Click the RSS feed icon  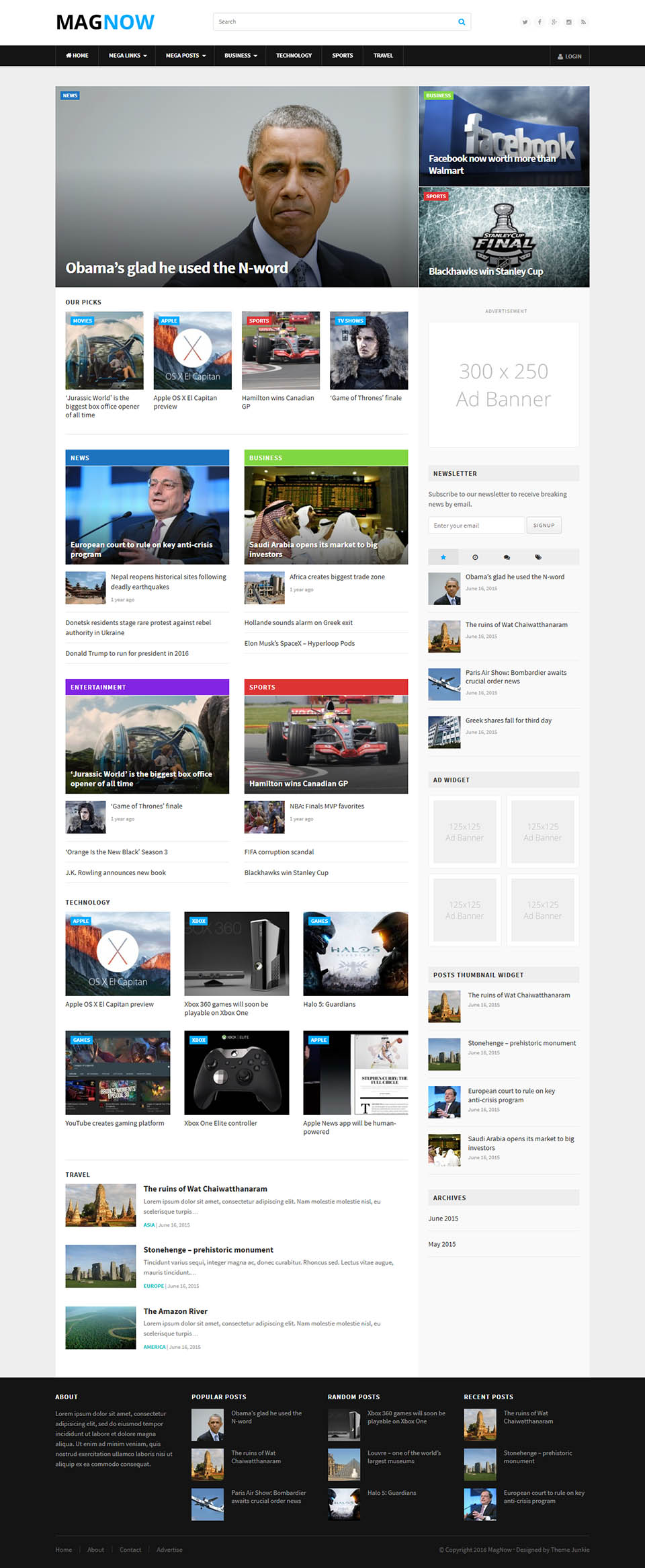[x=583, y=22]
